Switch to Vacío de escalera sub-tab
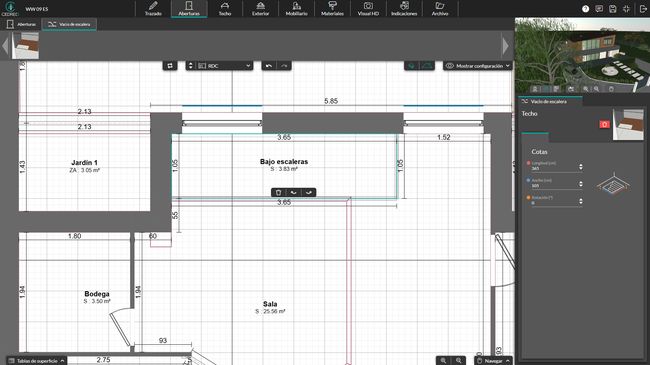650x365 pixels. coord(69,24)
